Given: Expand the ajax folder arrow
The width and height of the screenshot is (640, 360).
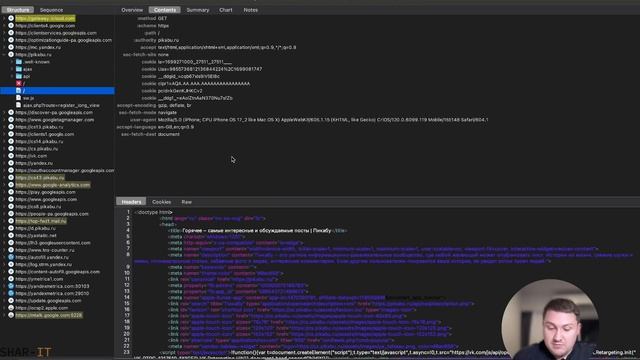Looking at the screenshot, I should [12, 69].
